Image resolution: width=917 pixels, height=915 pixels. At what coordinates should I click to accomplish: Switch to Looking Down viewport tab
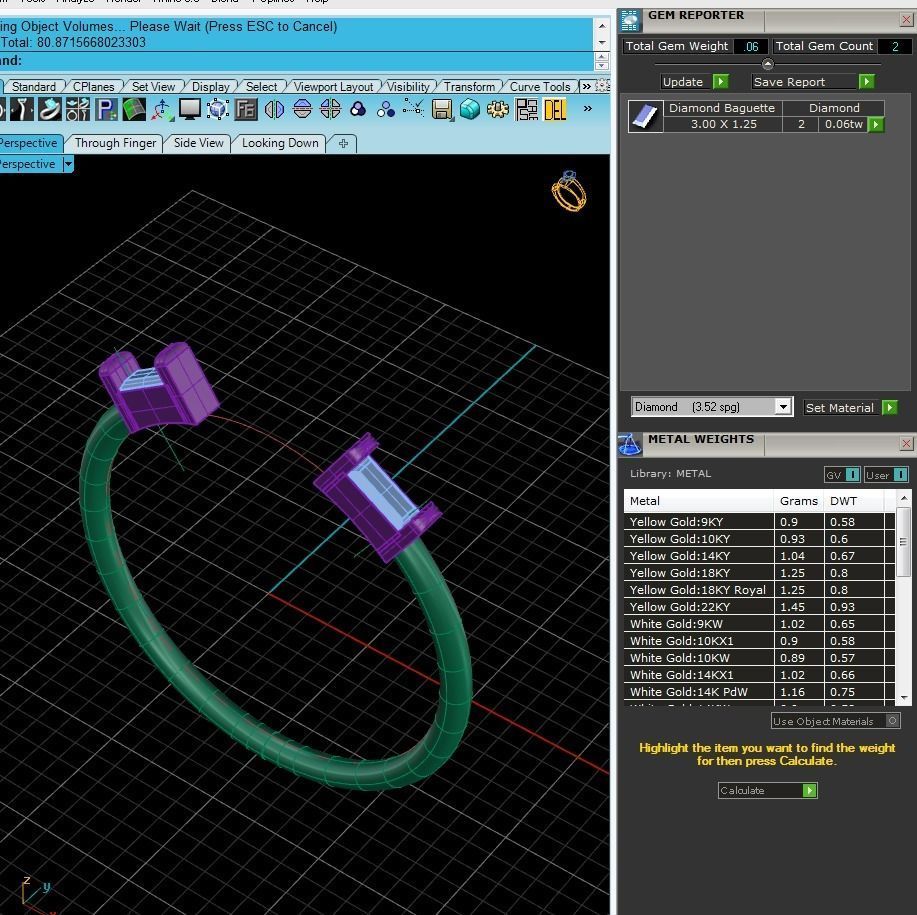pos(280,143)
